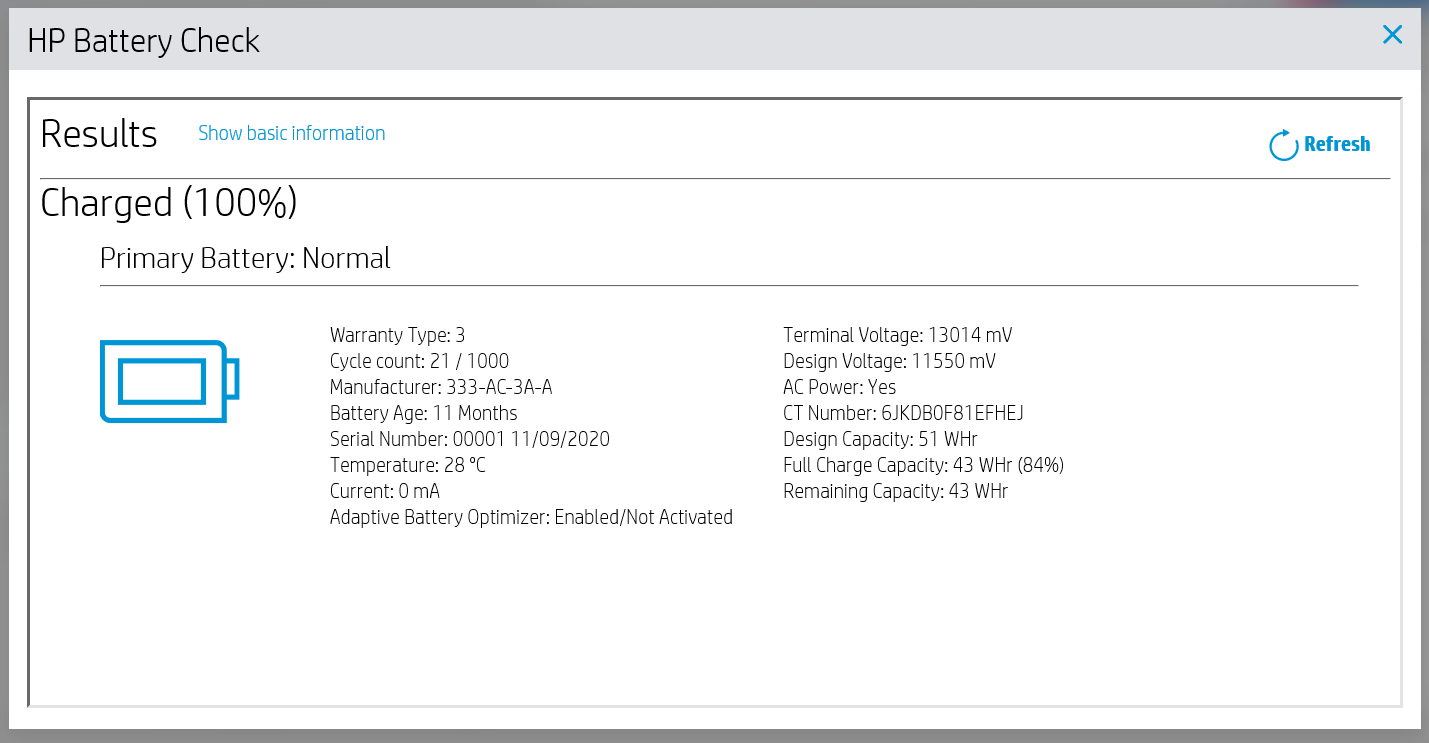This screenshot has height=743, width=1429.
Task: Select the Results heading
Action: [99, 134]
